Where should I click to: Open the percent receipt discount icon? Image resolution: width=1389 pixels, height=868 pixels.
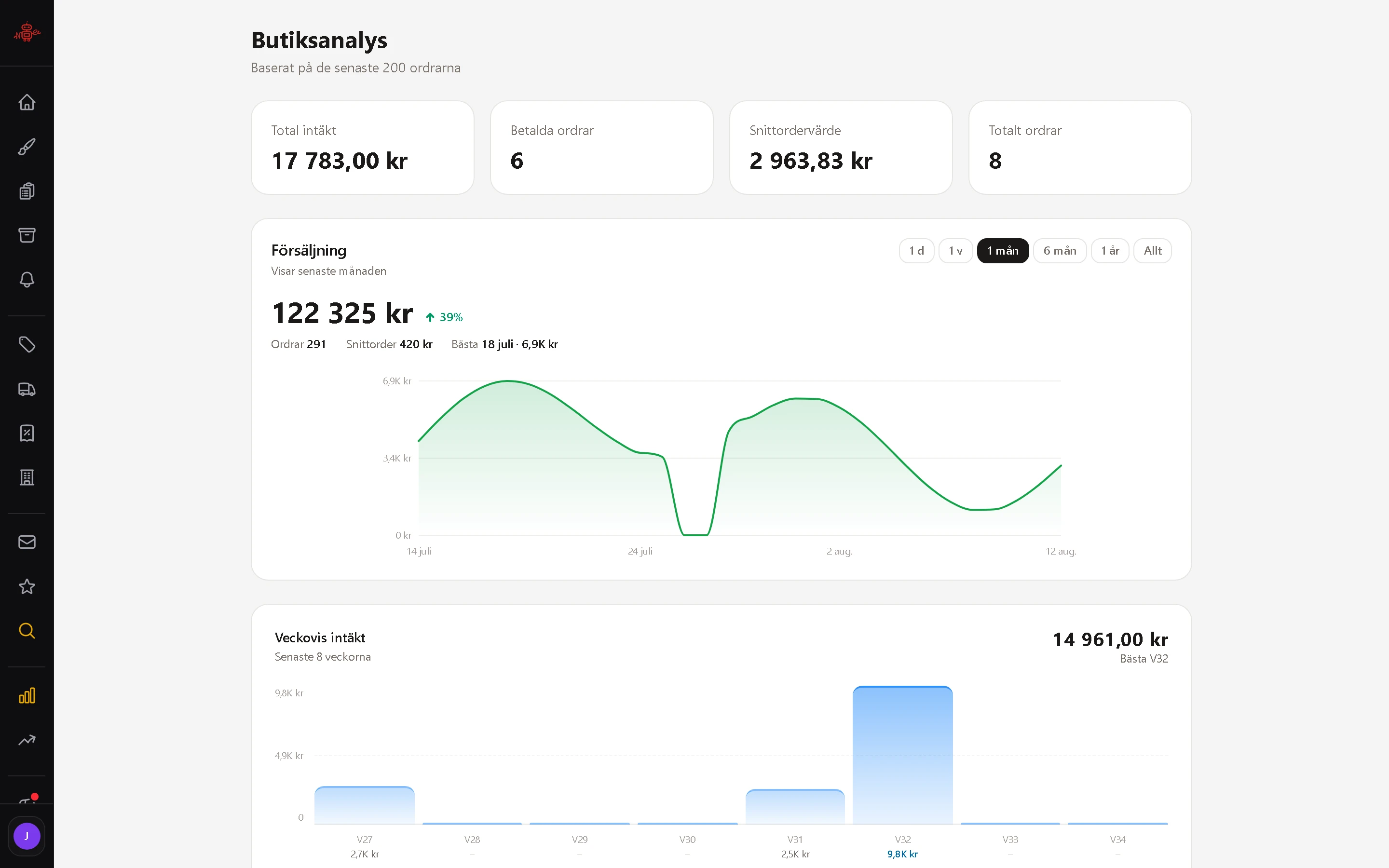[27, 434]
